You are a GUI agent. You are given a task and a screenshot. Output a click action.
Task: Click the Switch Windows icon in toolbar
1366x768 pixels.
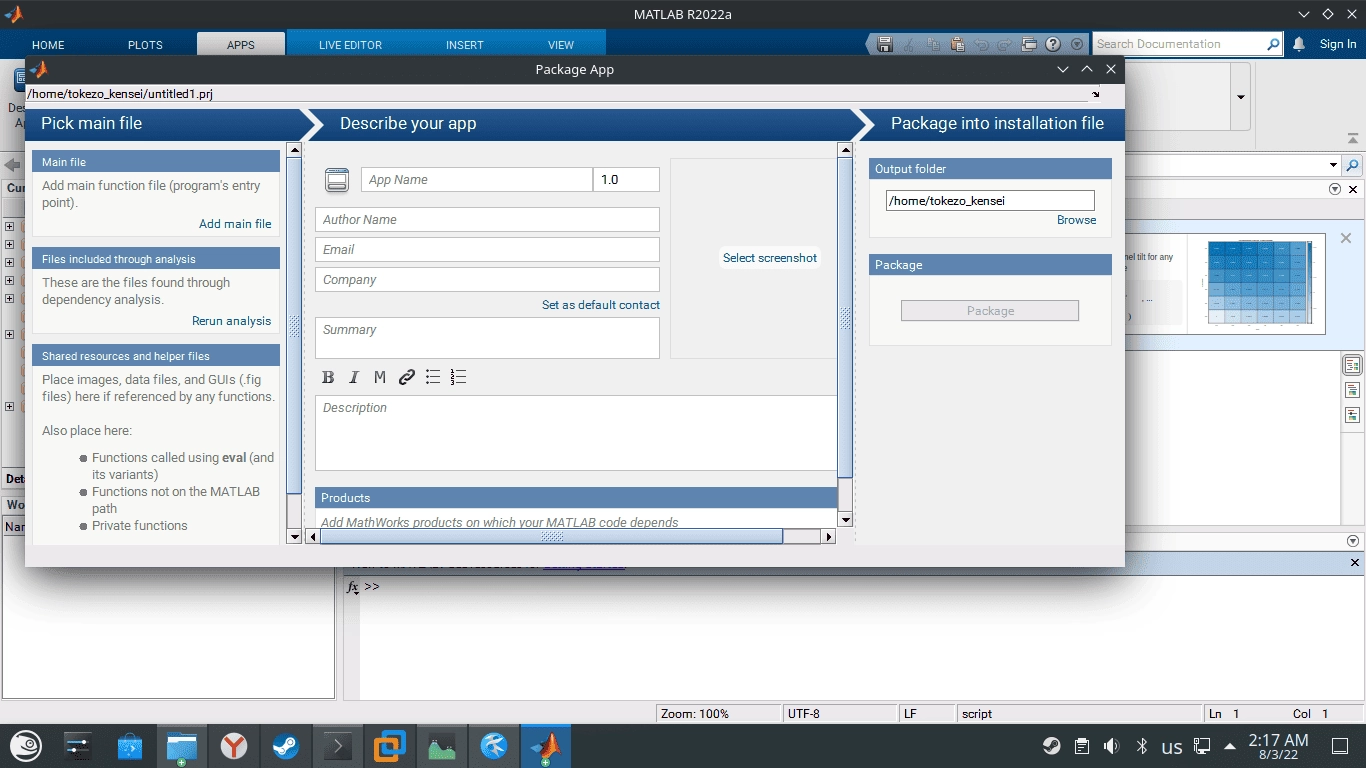[x=1029, y=44]
